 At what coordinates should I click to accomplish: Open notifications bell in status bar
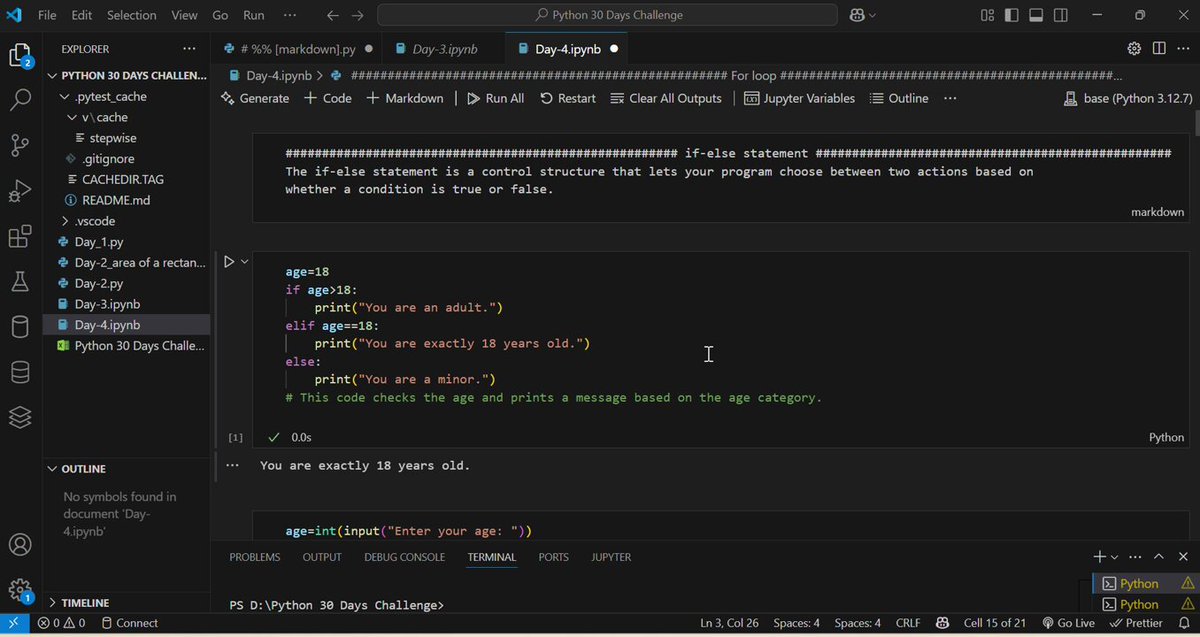click(1184, 623)
